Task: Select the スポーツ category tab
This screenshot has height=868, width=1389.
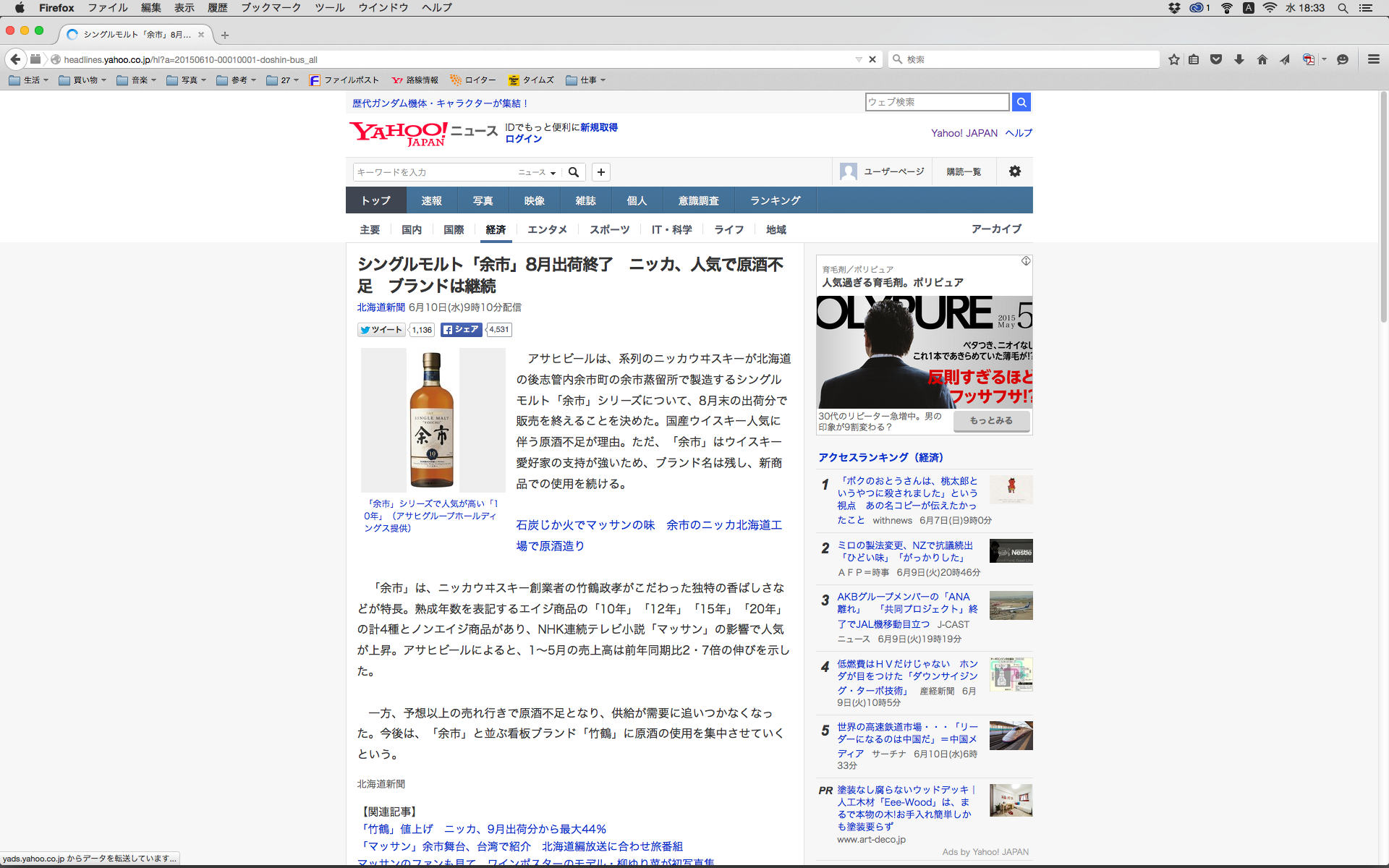Action: (609, 229)
